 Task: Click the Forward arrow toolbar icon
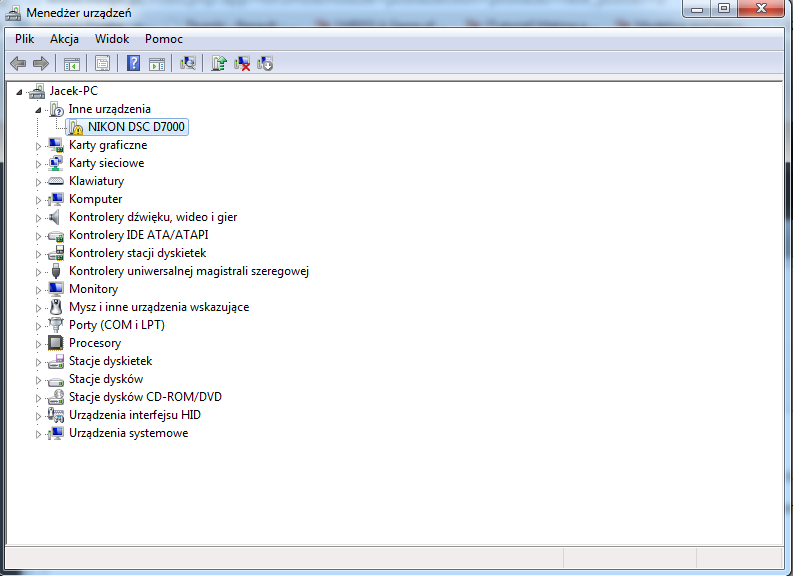(x=40, y=63)
